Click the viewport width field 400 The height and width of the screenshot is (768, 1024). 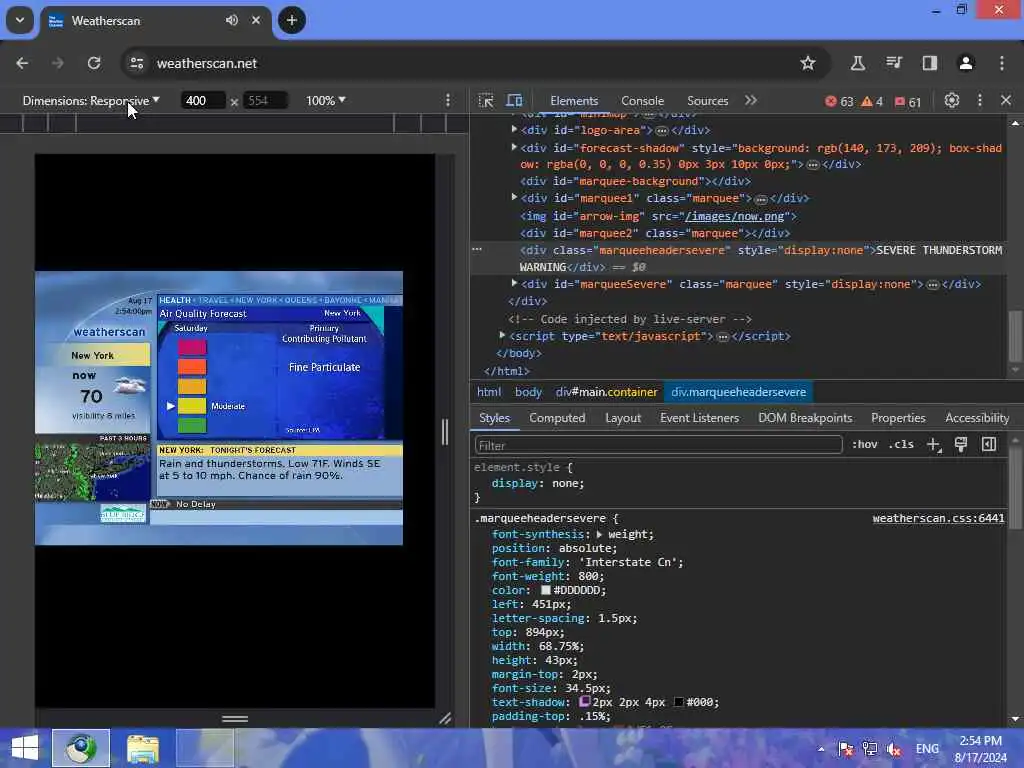click(x=202, y=101)
